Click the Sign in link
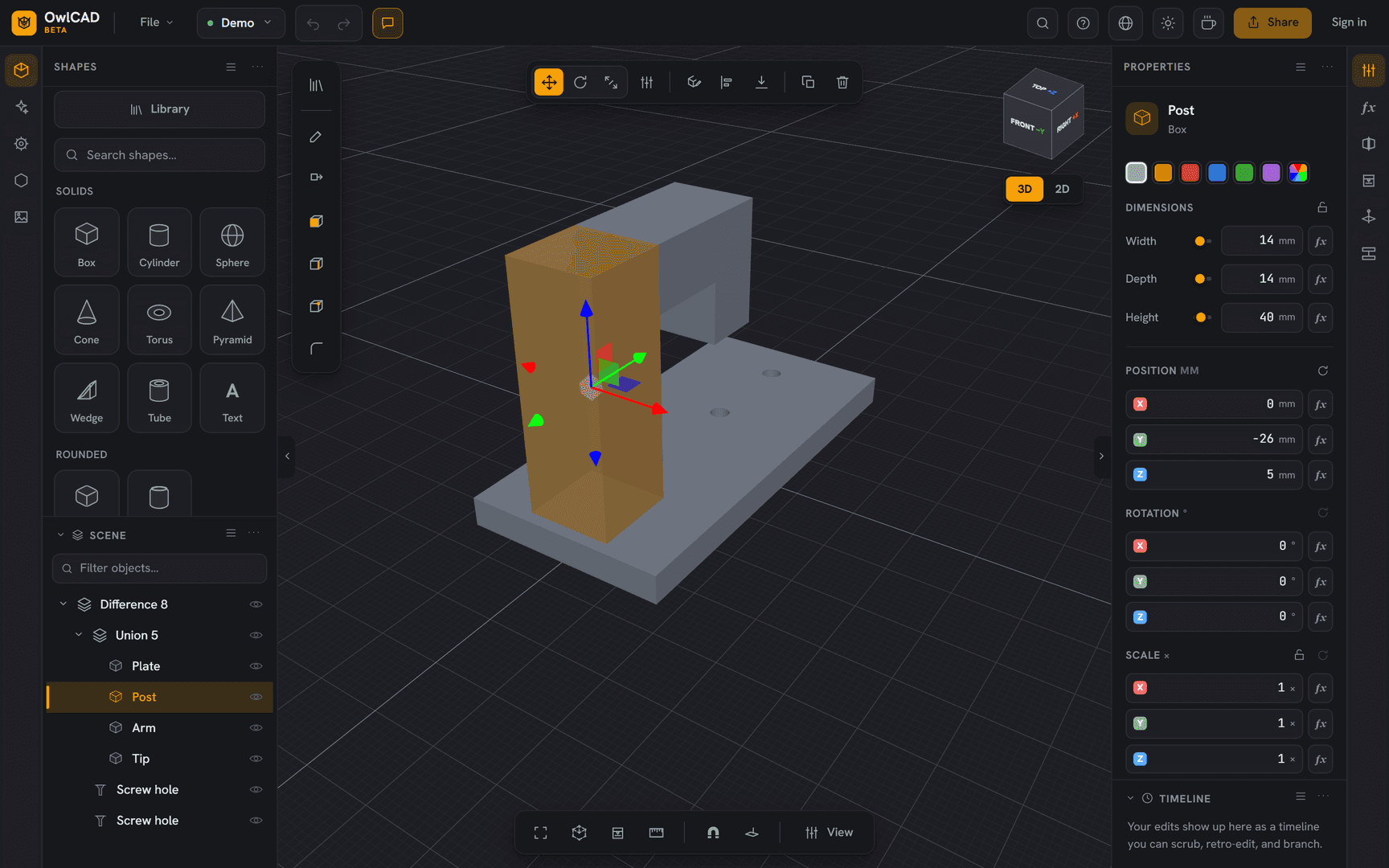The height and width of the screenshot is (868, 1389). [x=1349, y=23]
